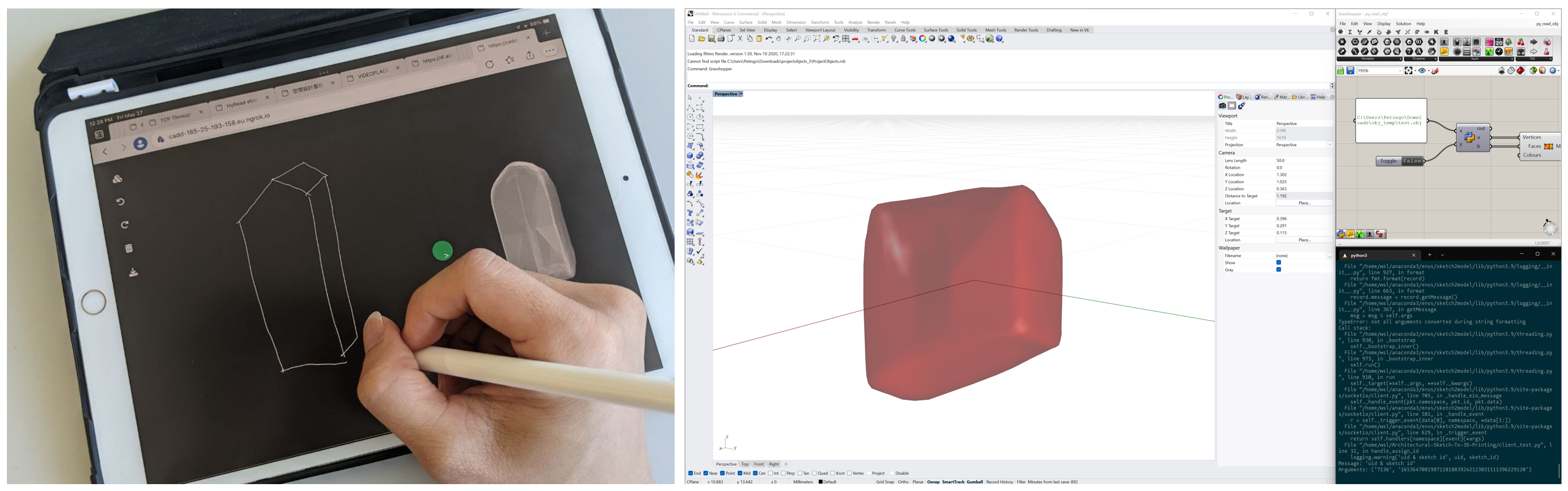Click Camera Location Place... button
Viewport: 1568px width, 491px height.
tap(1304, 203)
